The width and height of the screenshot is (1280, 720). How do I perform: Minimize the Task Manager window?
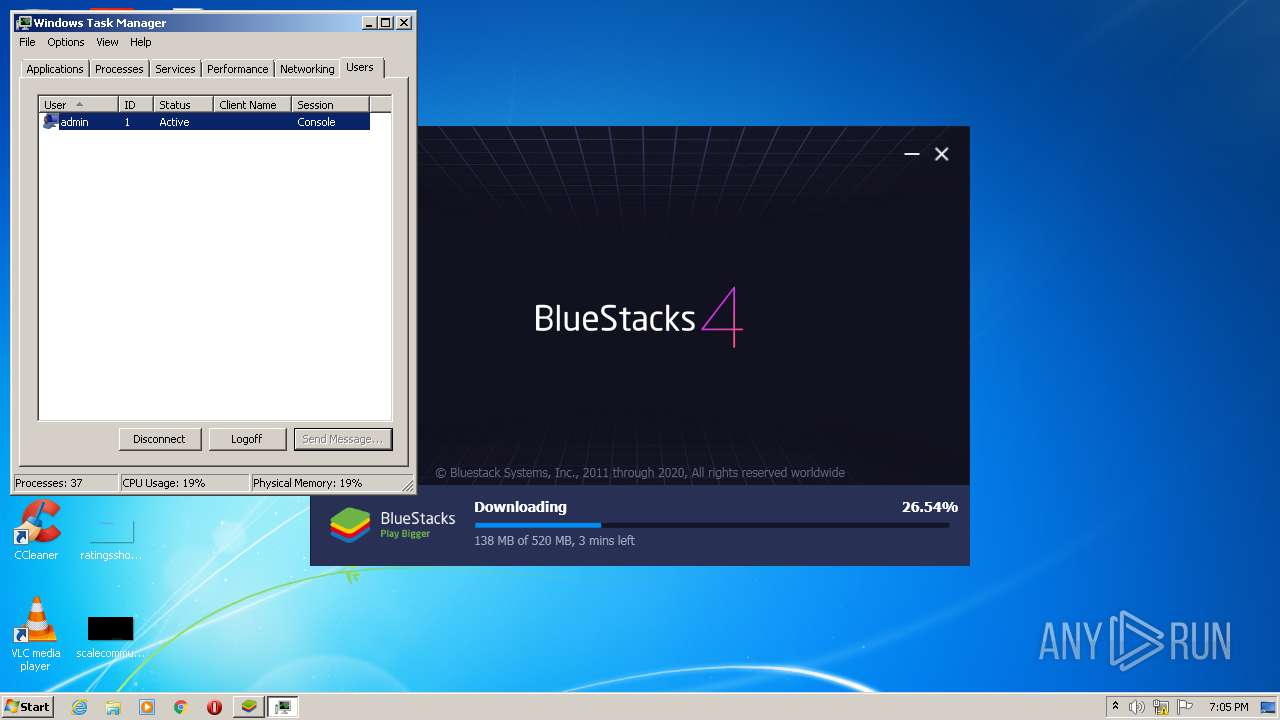pos(369,22)
